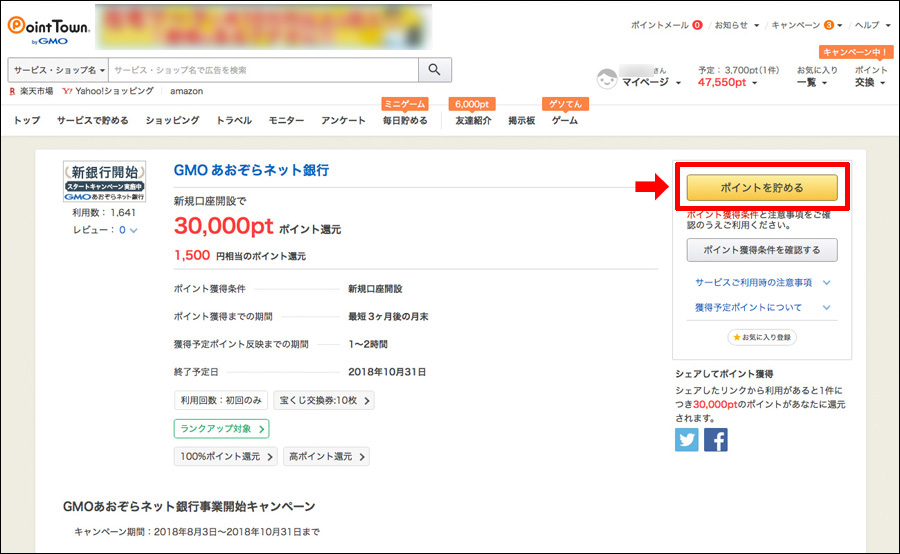This screenshot has width=900, height=554.
Task: Expand the キャンペーン dropdown
Action: (x=807, y=25)
